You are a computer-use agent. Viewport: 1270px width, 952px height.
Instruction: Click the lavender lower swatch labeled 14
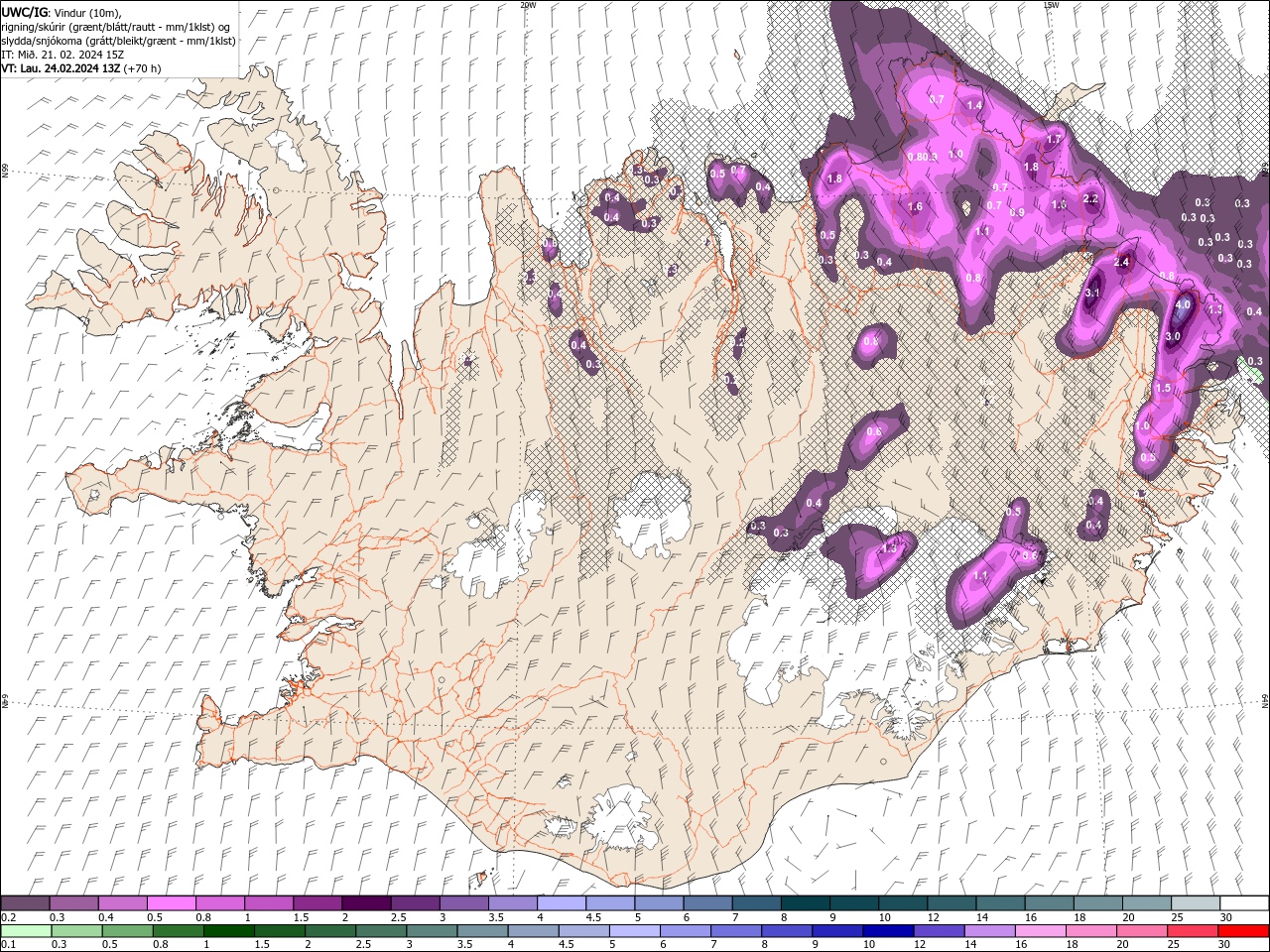[989, 930]
